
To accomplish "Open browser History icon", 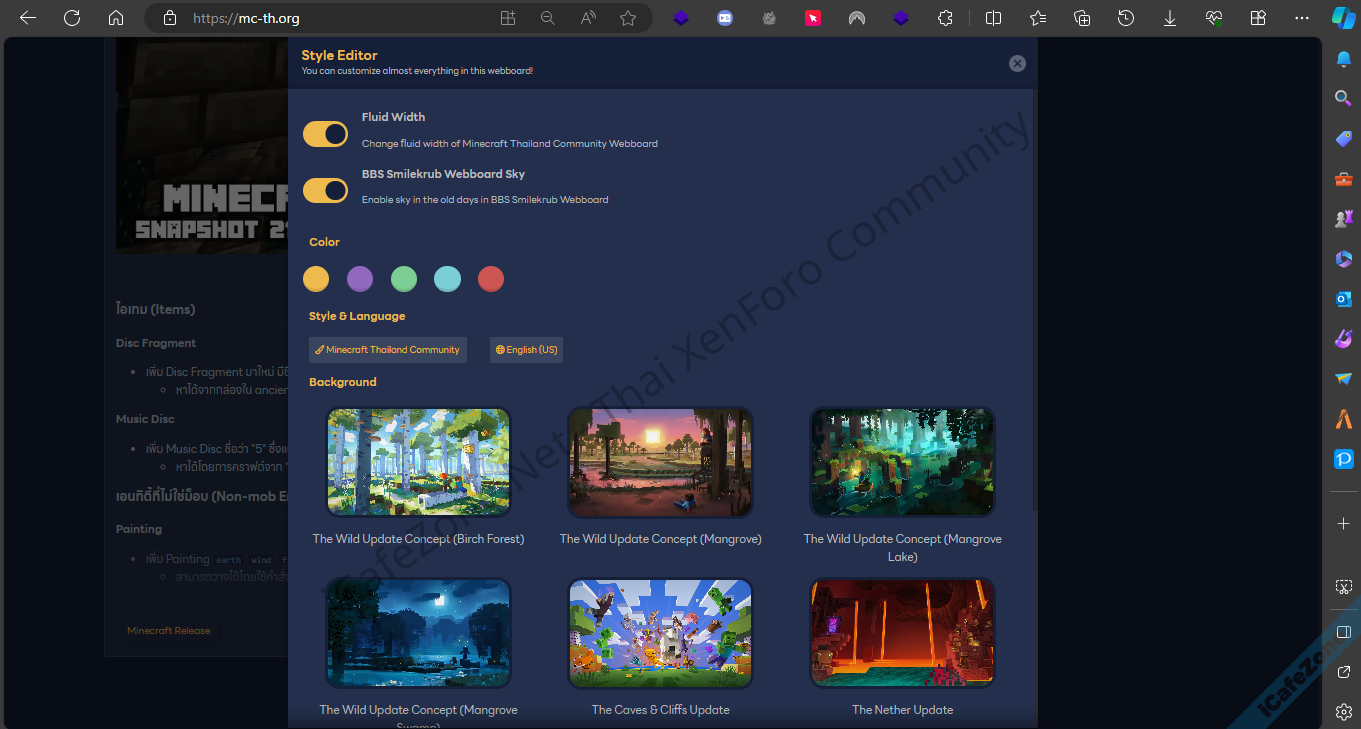I will [x=1126, y=18].
